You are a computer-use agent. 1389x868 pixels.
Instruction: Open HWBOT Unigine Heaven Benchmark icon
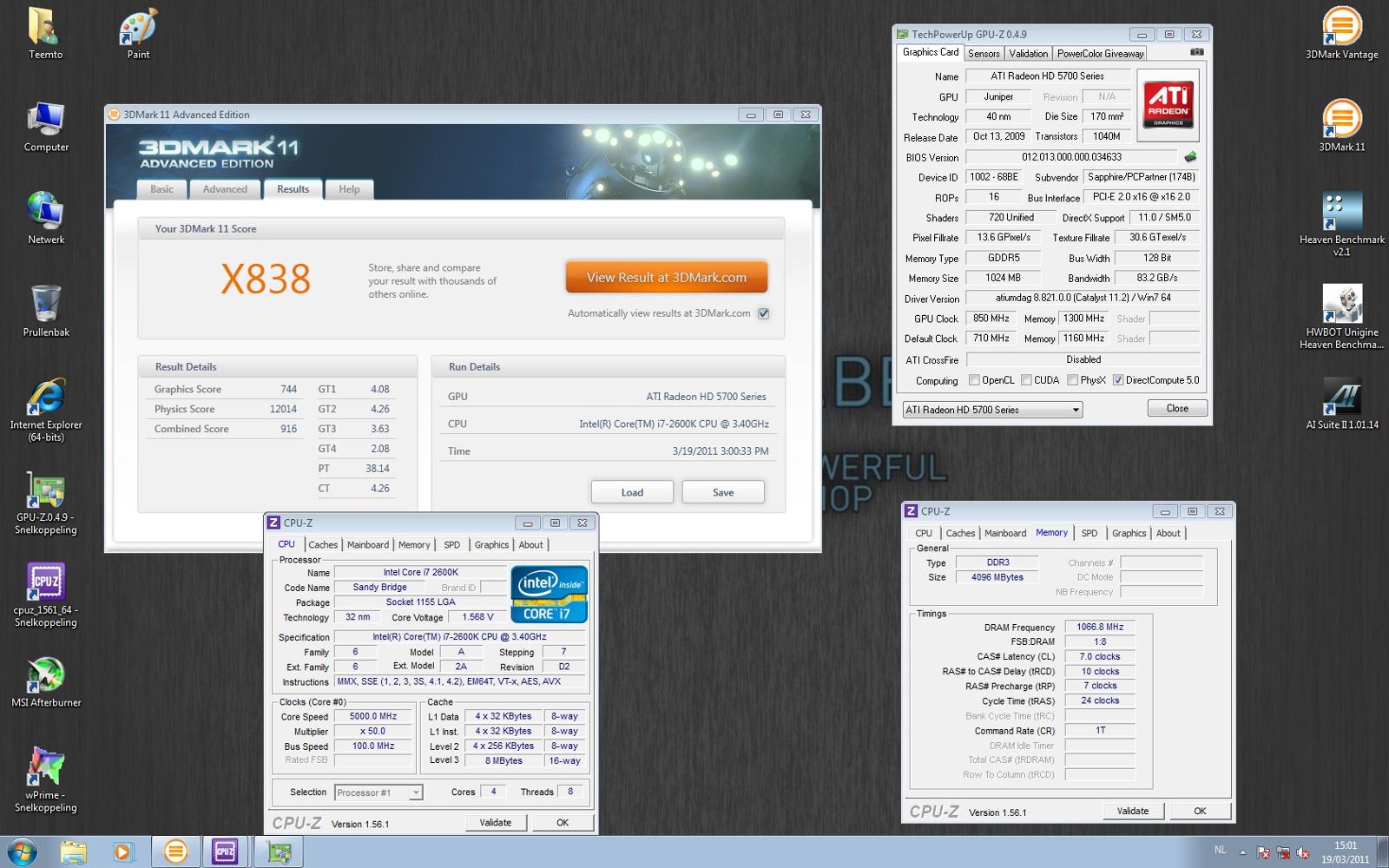(1342, 317)
